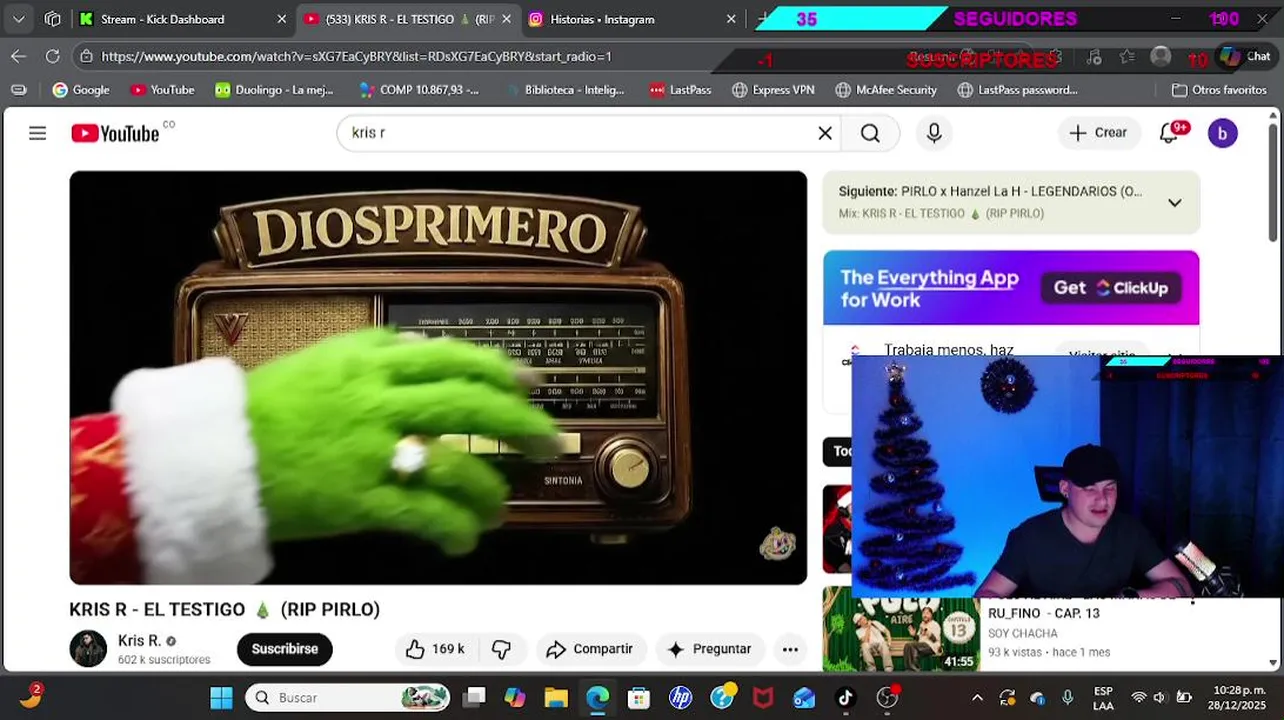The image size is (1284, 720).
Task: Clear the search box with the X
Action: point(825,133)
